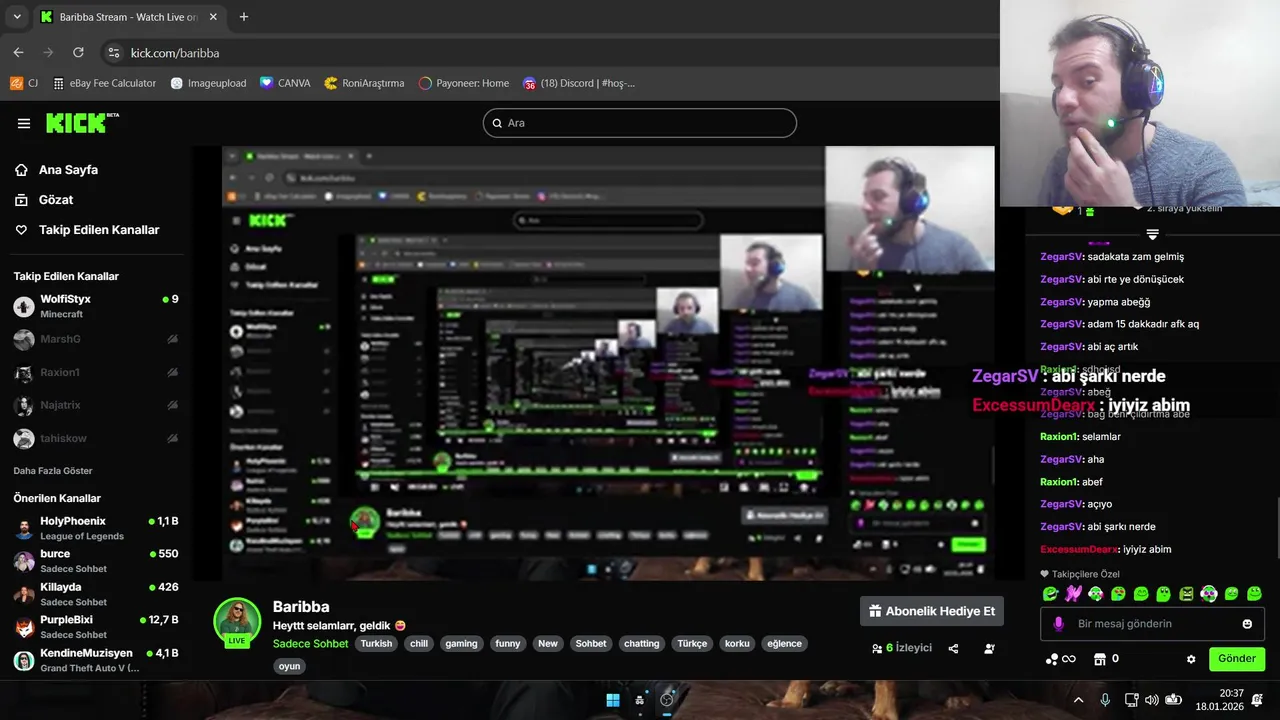Click the taskbar microphone tray icon

[1105, 700]
